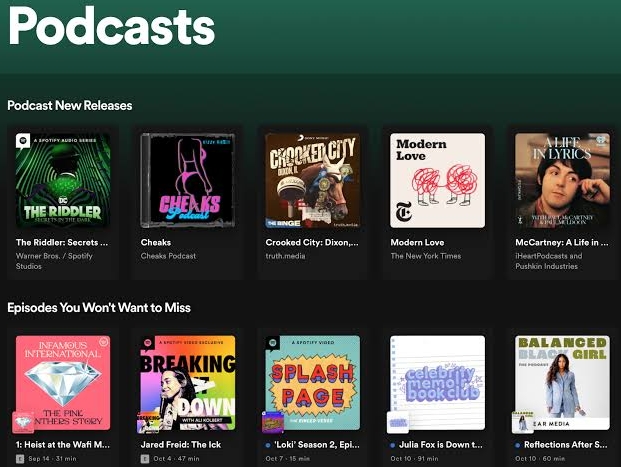Screen dimensions: 621x467
Task: Click unplayed blue dot on Loki episode
Action: click(268, 445)
